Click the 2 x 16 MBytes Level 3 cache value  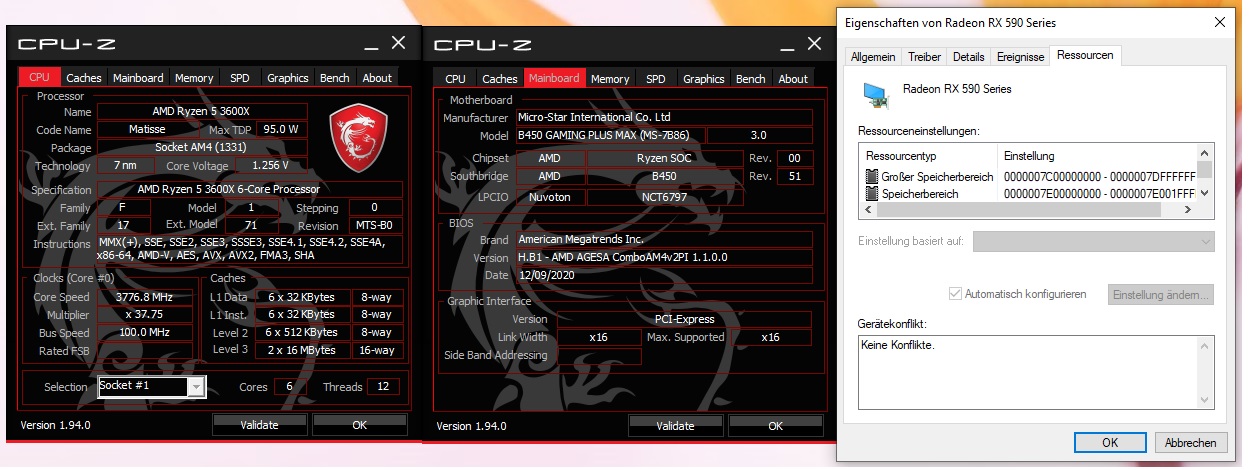point(302,350)
